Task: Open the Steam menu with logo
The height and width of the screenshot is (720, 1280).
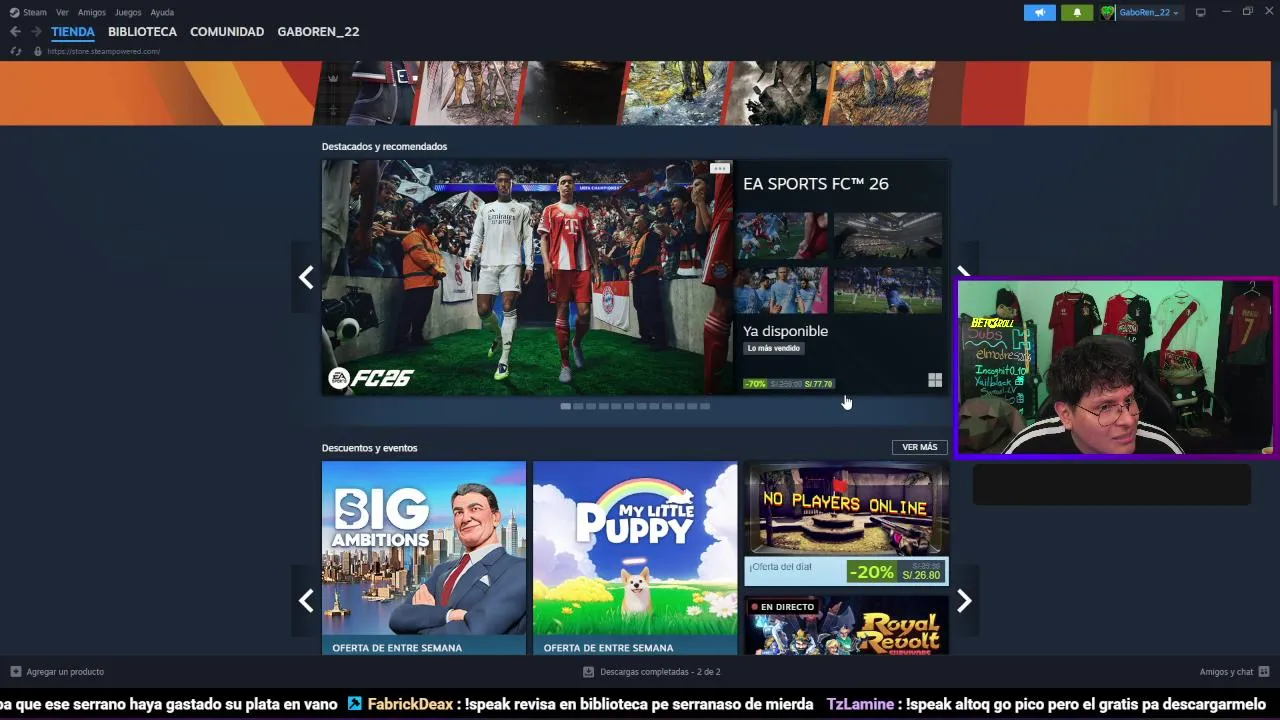Action: (x=28, y=12)
